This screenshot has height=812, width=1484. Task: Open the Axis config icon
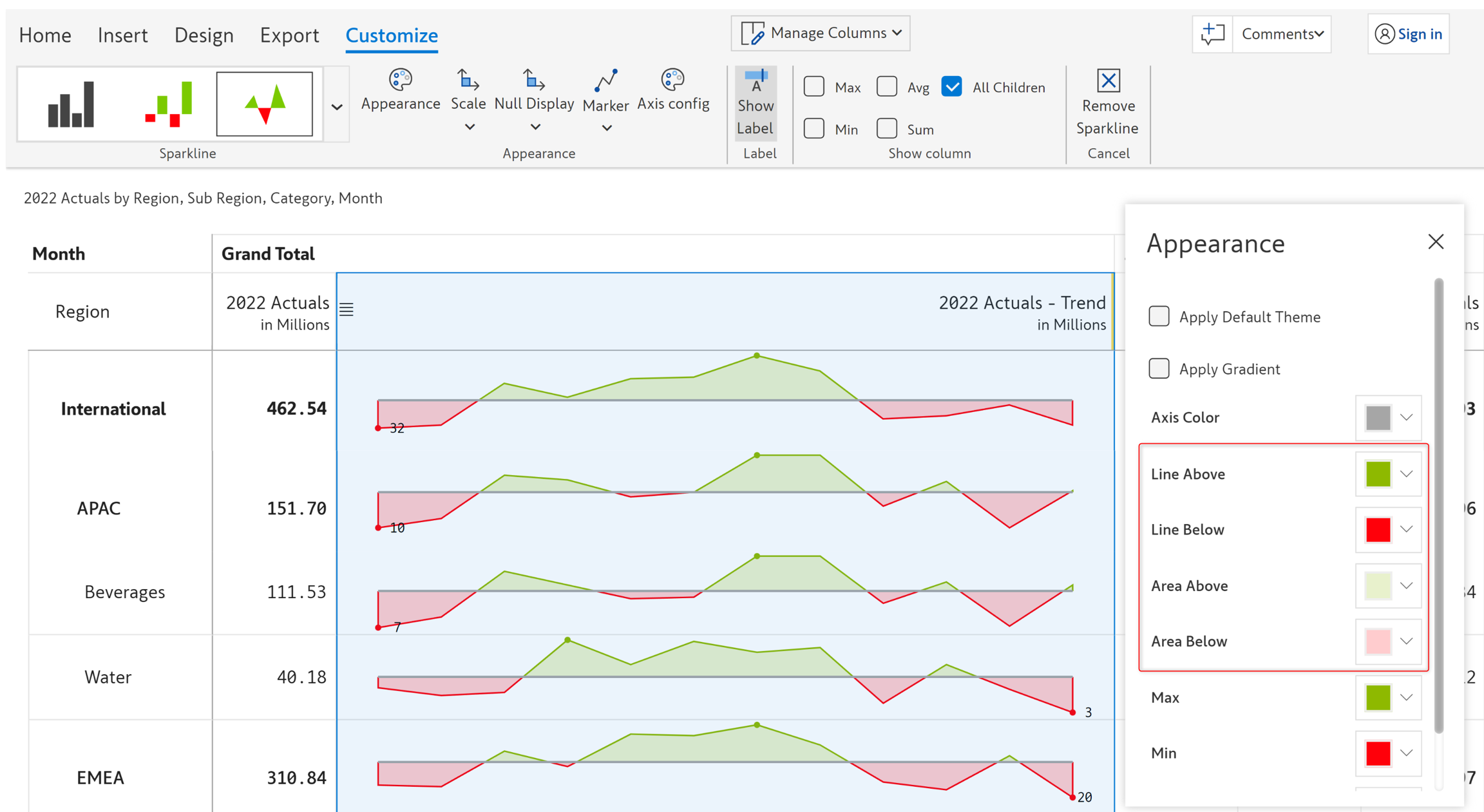tap(672, 80)
